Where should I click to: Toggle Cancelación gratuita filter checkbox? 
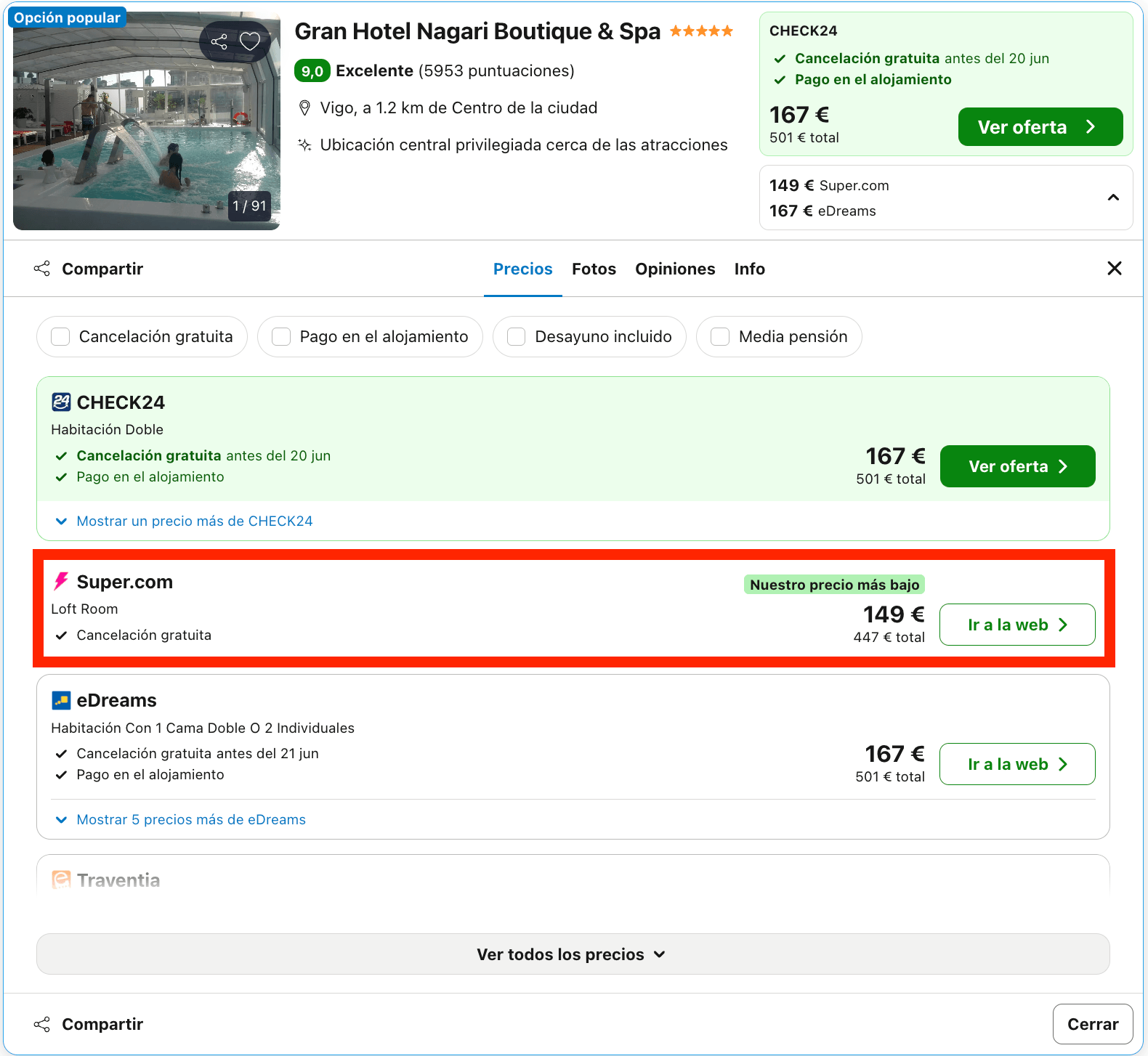(x=60, y=337)
